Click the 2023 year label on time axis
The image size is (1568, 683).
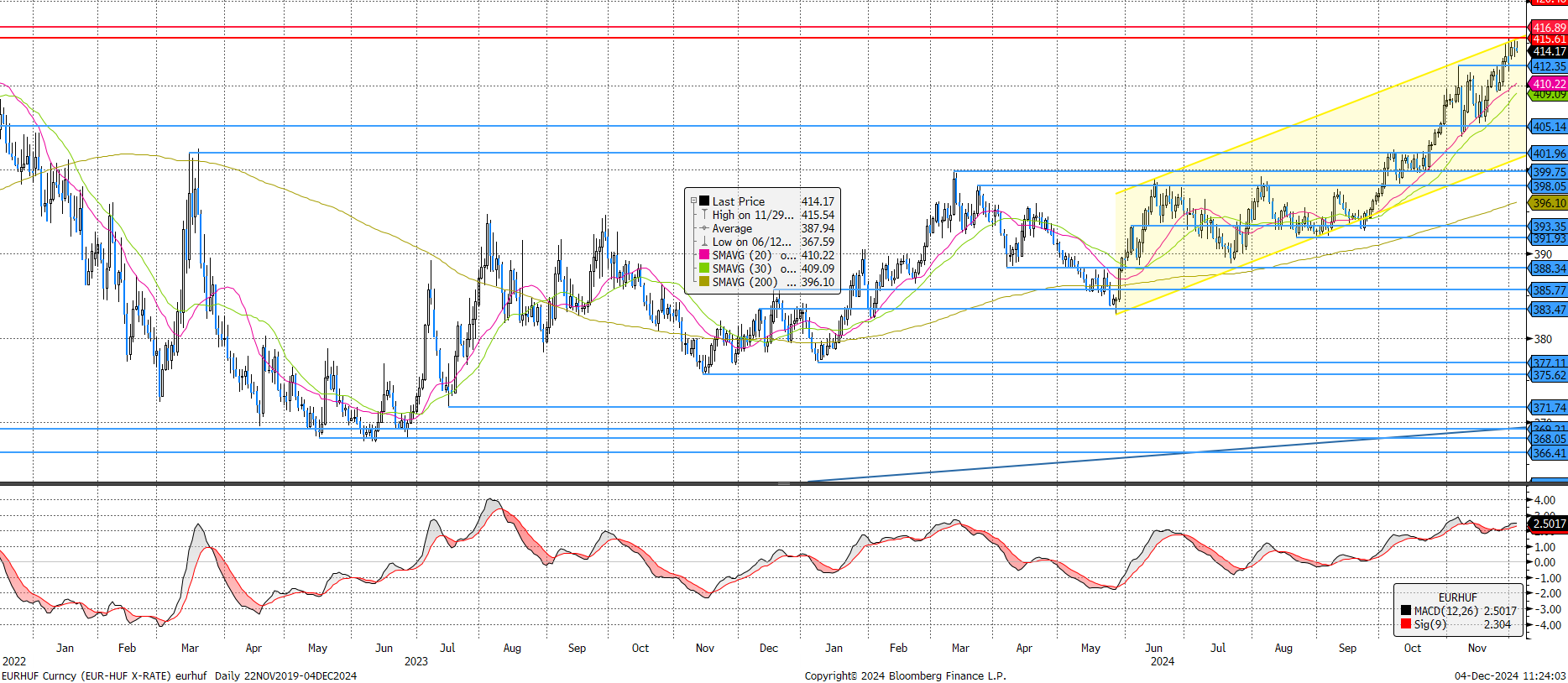point(416,661)
